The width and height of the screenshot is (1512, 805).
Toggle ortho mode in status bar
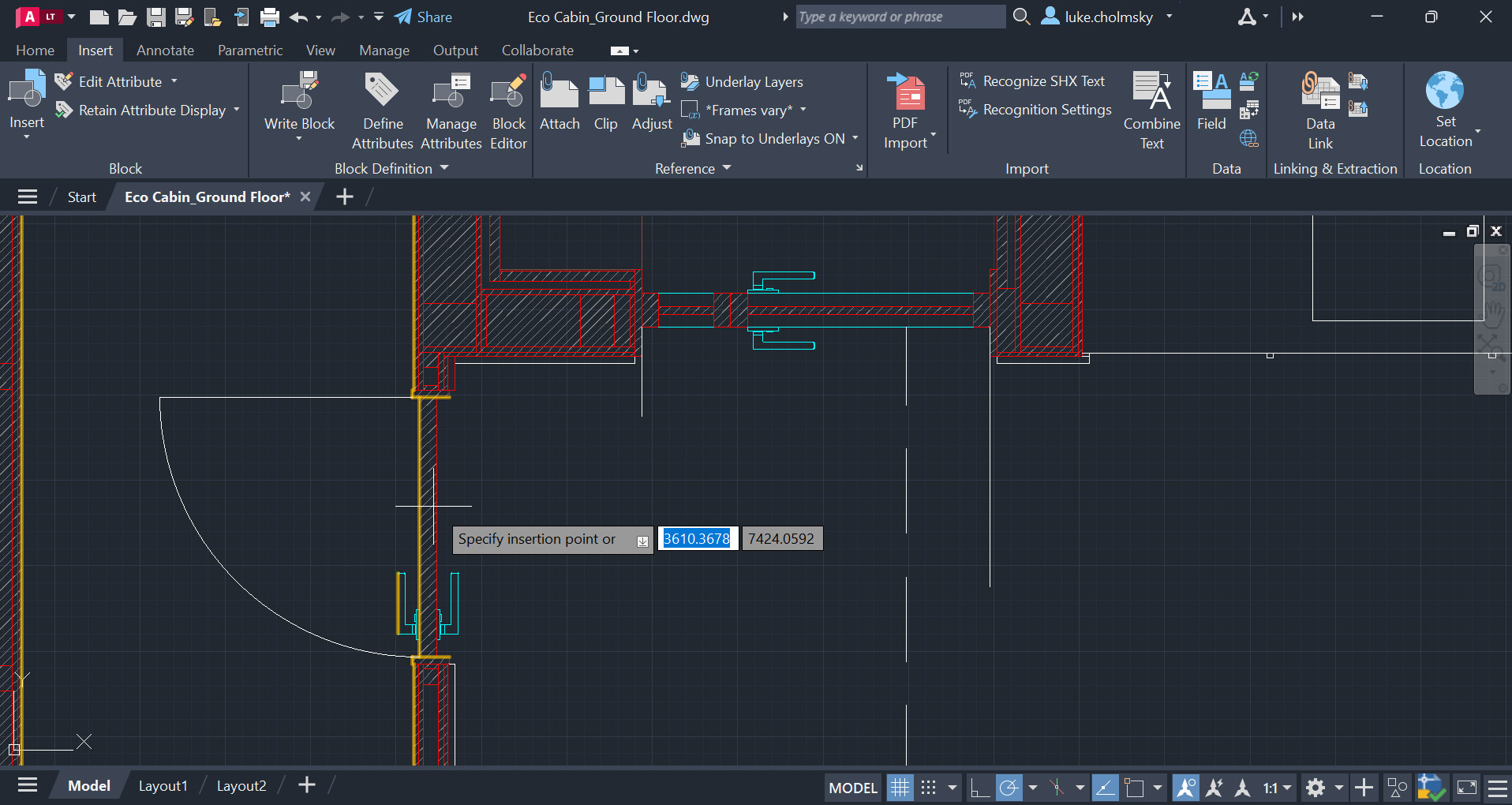tap(979, 787)
